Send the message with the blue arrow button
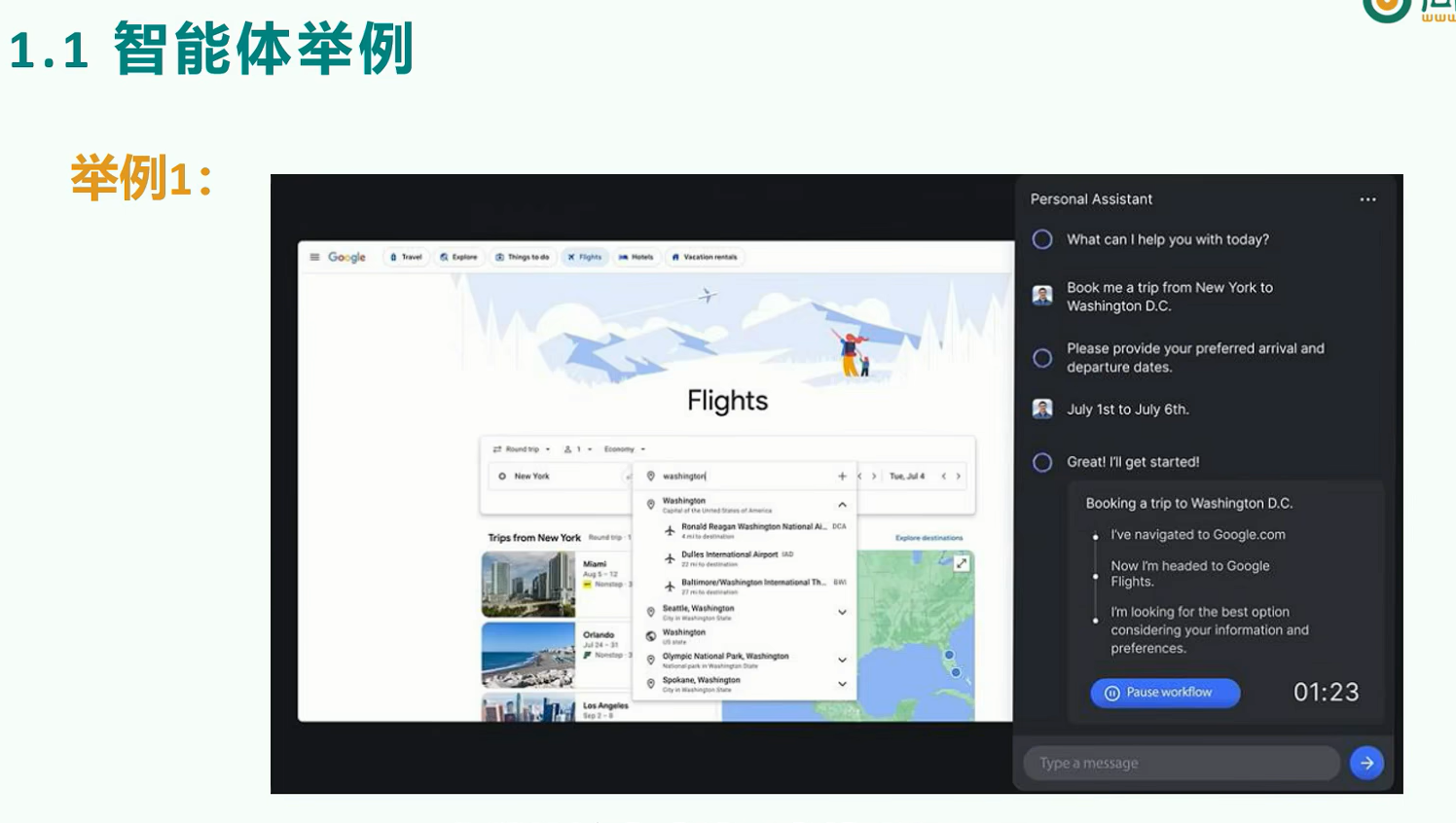Viewport: 1456px width, 823px height. point(1366,763)
